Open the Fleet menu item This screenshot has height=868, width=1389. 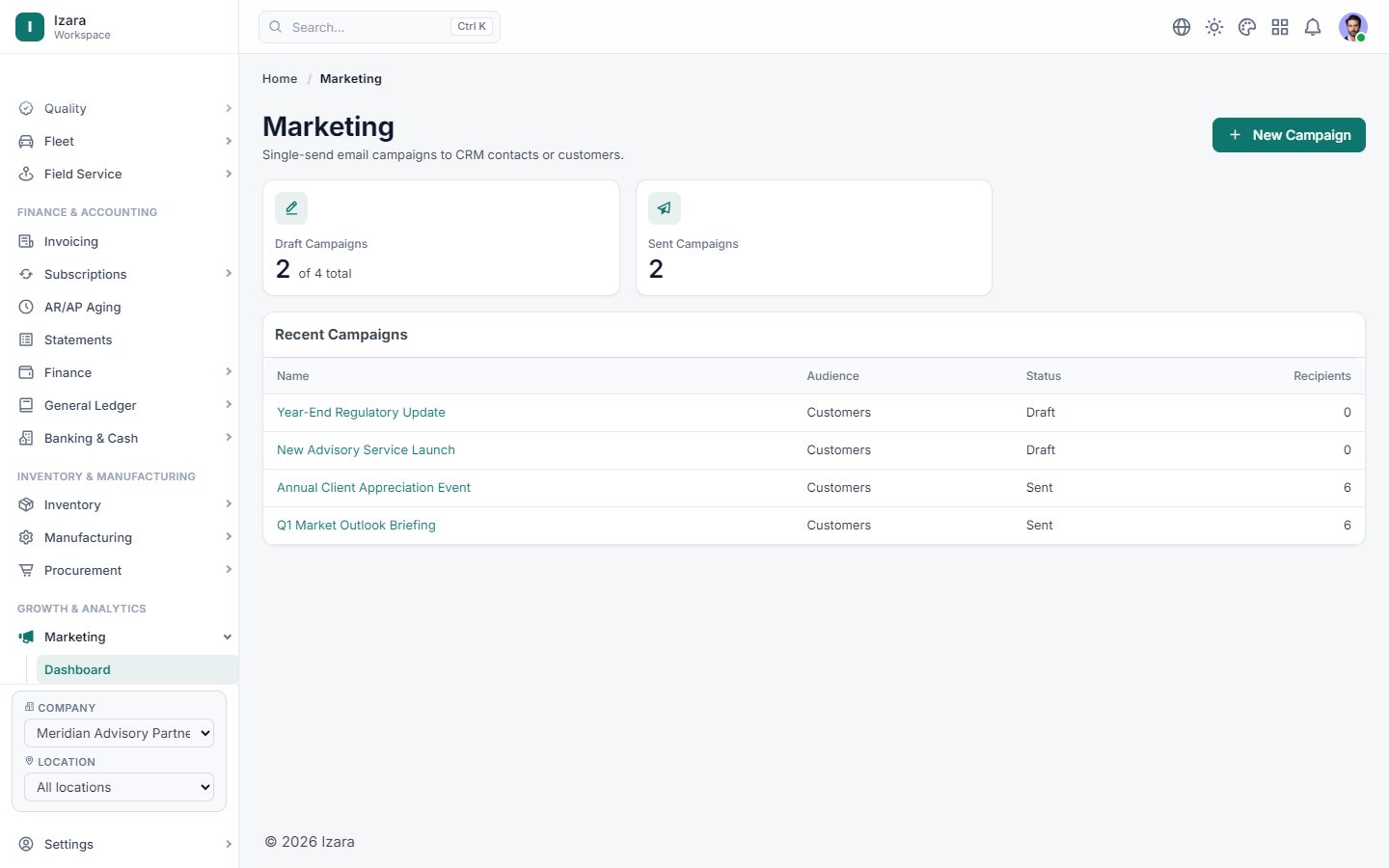click(x=123, y=141)
